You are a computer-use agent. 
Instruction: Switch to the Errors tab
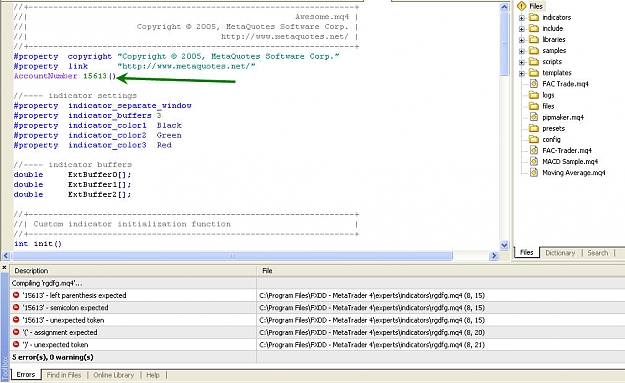point(26,375)
